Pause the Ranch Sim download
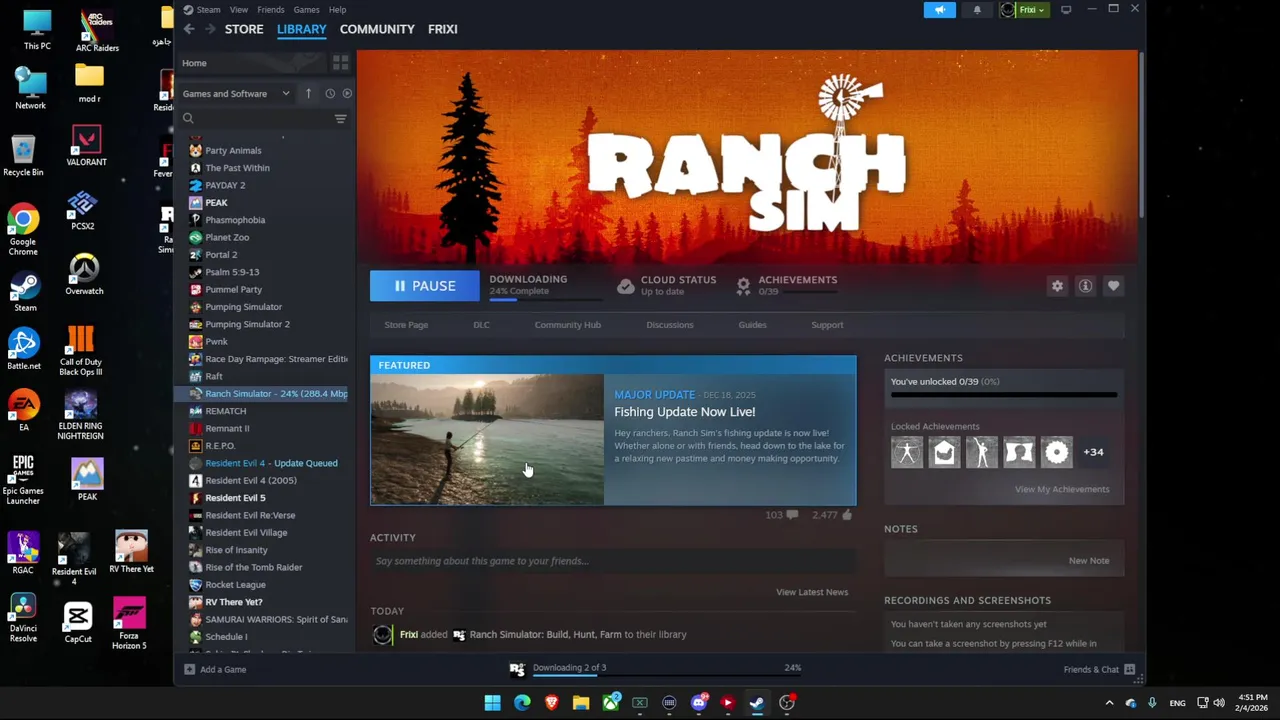Image resolution: width=1280 pixels, height=720 pixels. tap(425, 286)
